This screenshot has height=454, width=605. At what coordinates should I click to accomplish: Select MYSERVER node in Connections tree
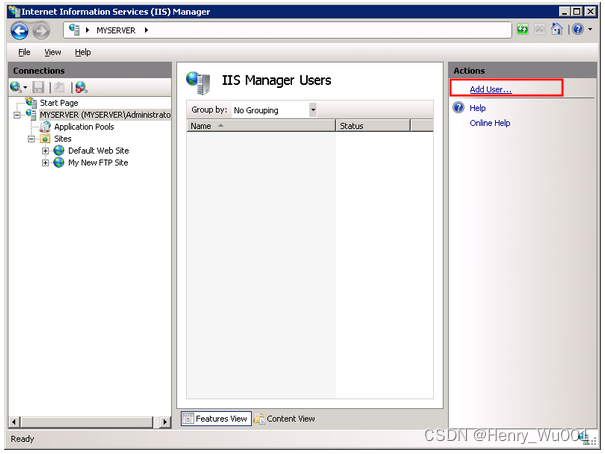pyautogui.click(x=105, y=115)
